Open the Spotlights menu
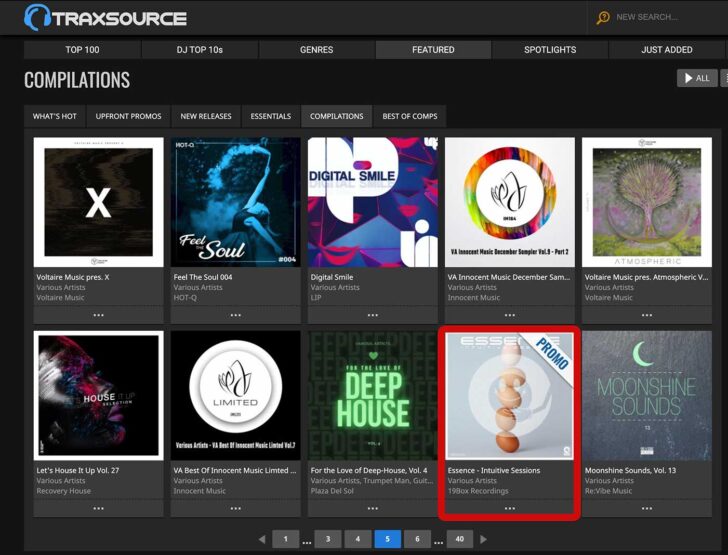Viewport: 728px width, 555px height. click(550, 50)
